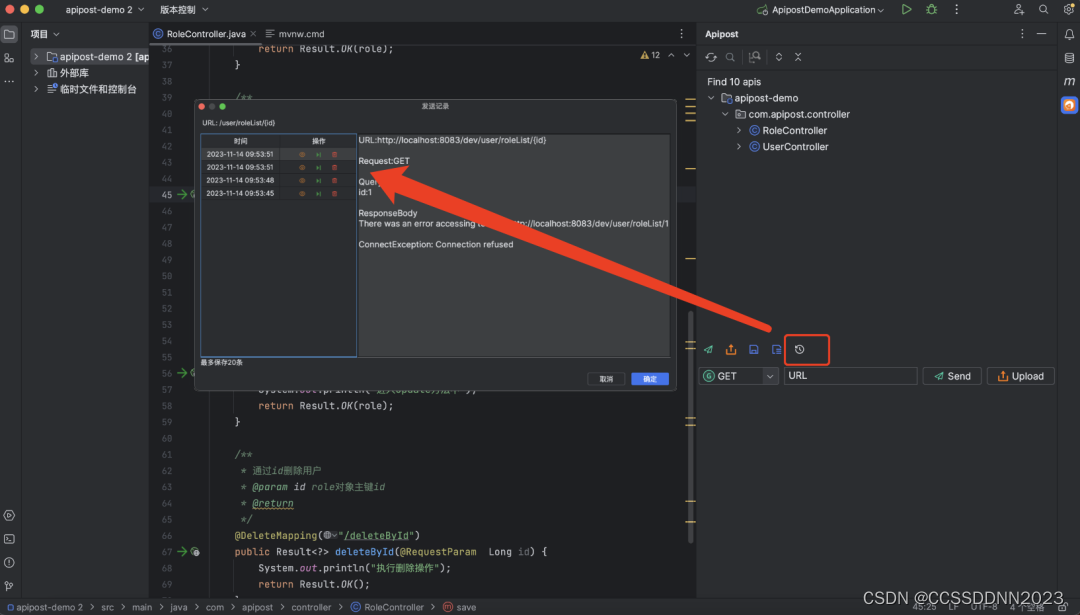Open the Maven tool window icon
Screen dimensions: 1080x615
pos(1069,81)
